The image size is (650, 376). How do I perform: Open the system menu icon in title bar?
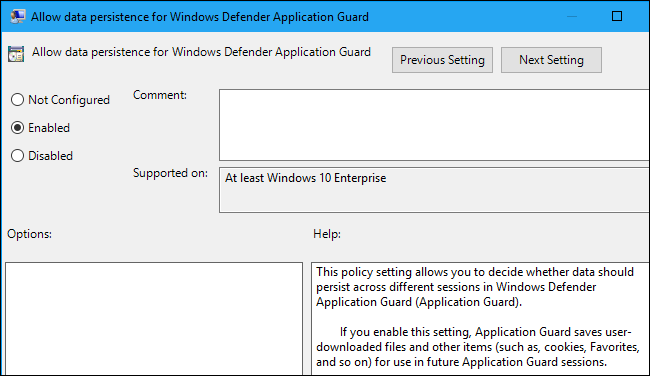point(17,17)
